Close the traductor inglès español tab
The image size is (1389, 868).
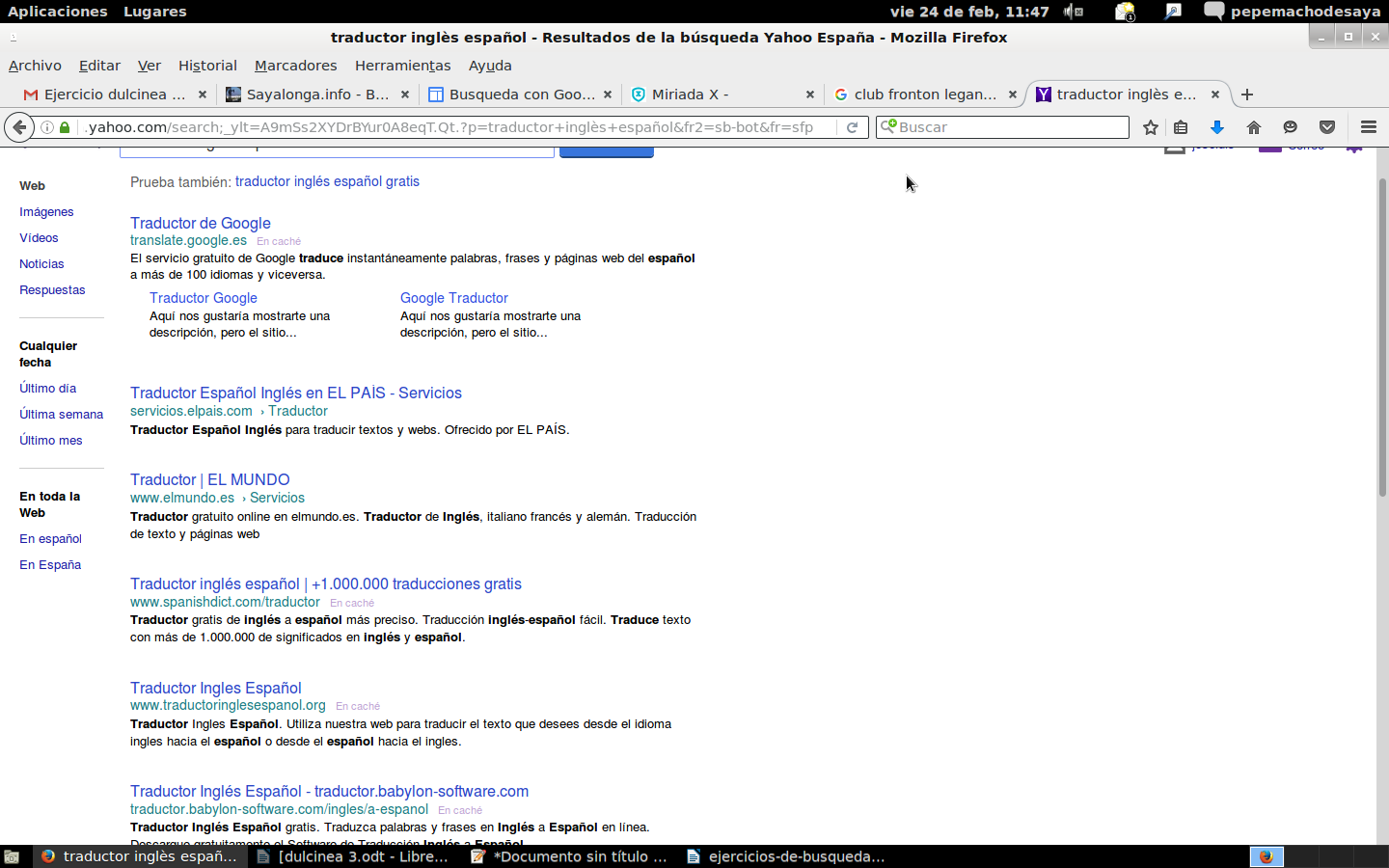point(1215,95)
